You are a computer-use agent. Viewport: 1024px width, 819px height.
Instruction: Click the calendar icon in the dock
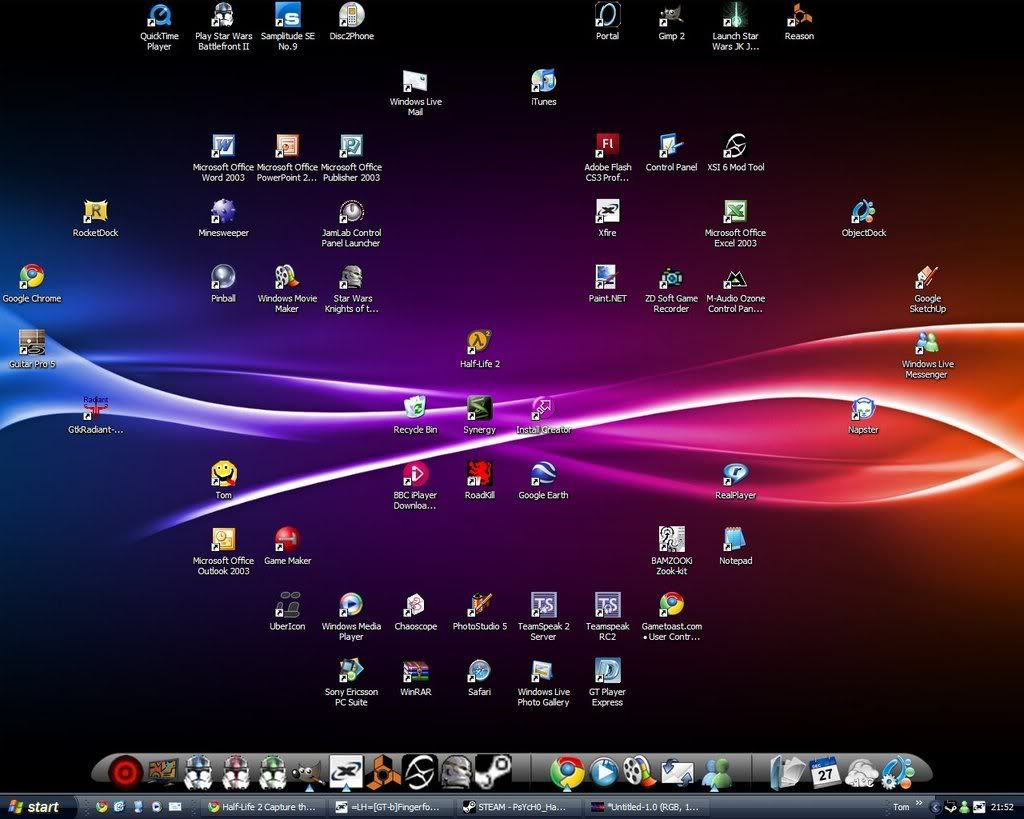pos(825,772)
